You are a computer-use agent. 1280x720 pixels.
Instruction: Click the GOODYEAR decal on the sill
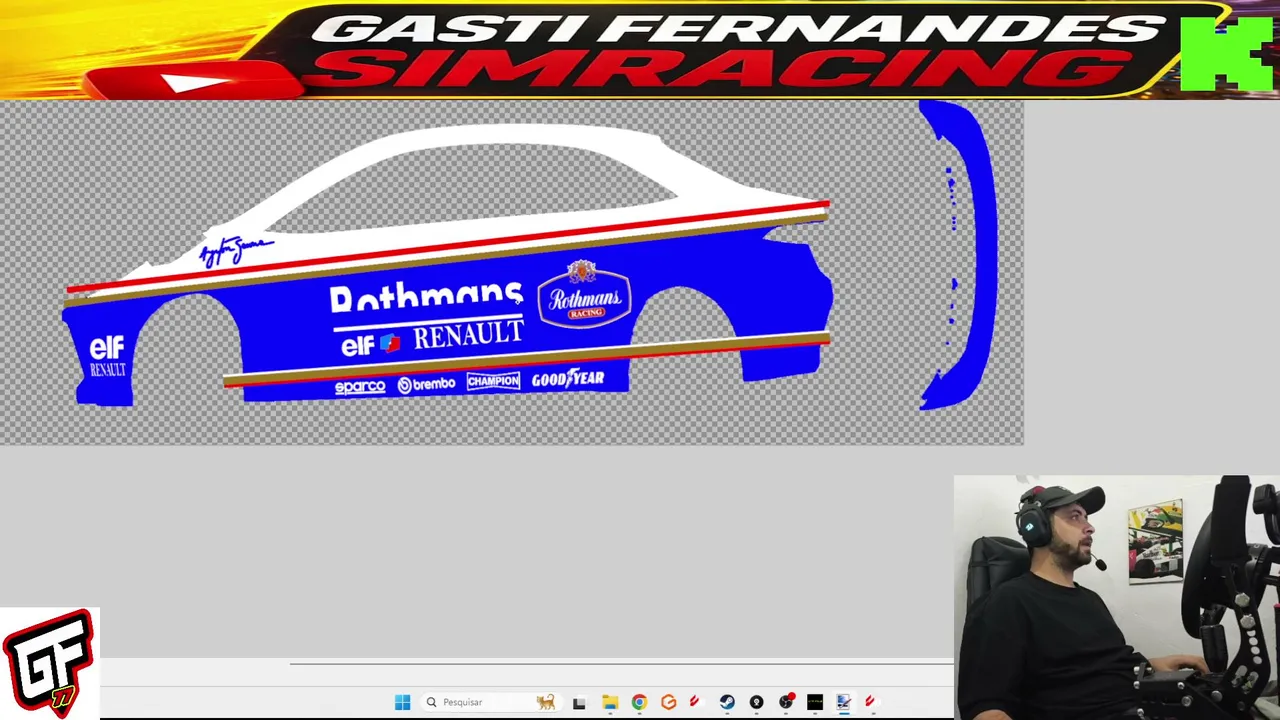tap(568, 379)
